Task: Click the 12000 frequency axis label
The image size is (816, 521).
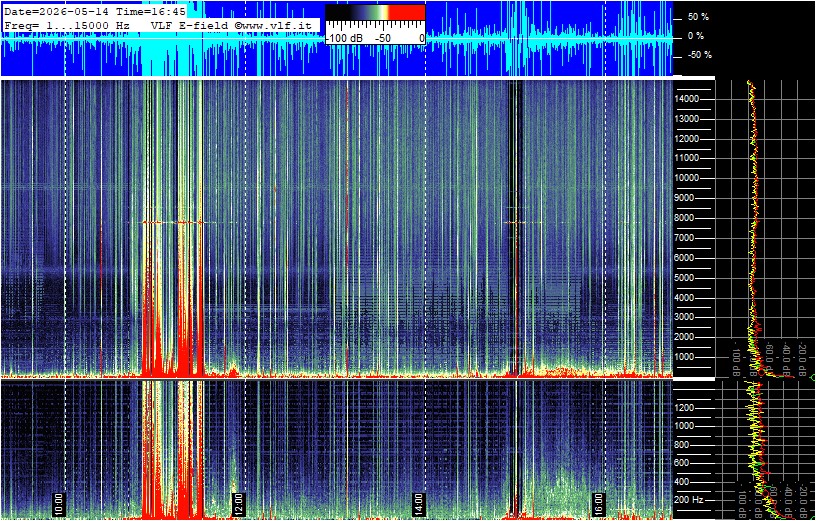Action: [687, 139]
